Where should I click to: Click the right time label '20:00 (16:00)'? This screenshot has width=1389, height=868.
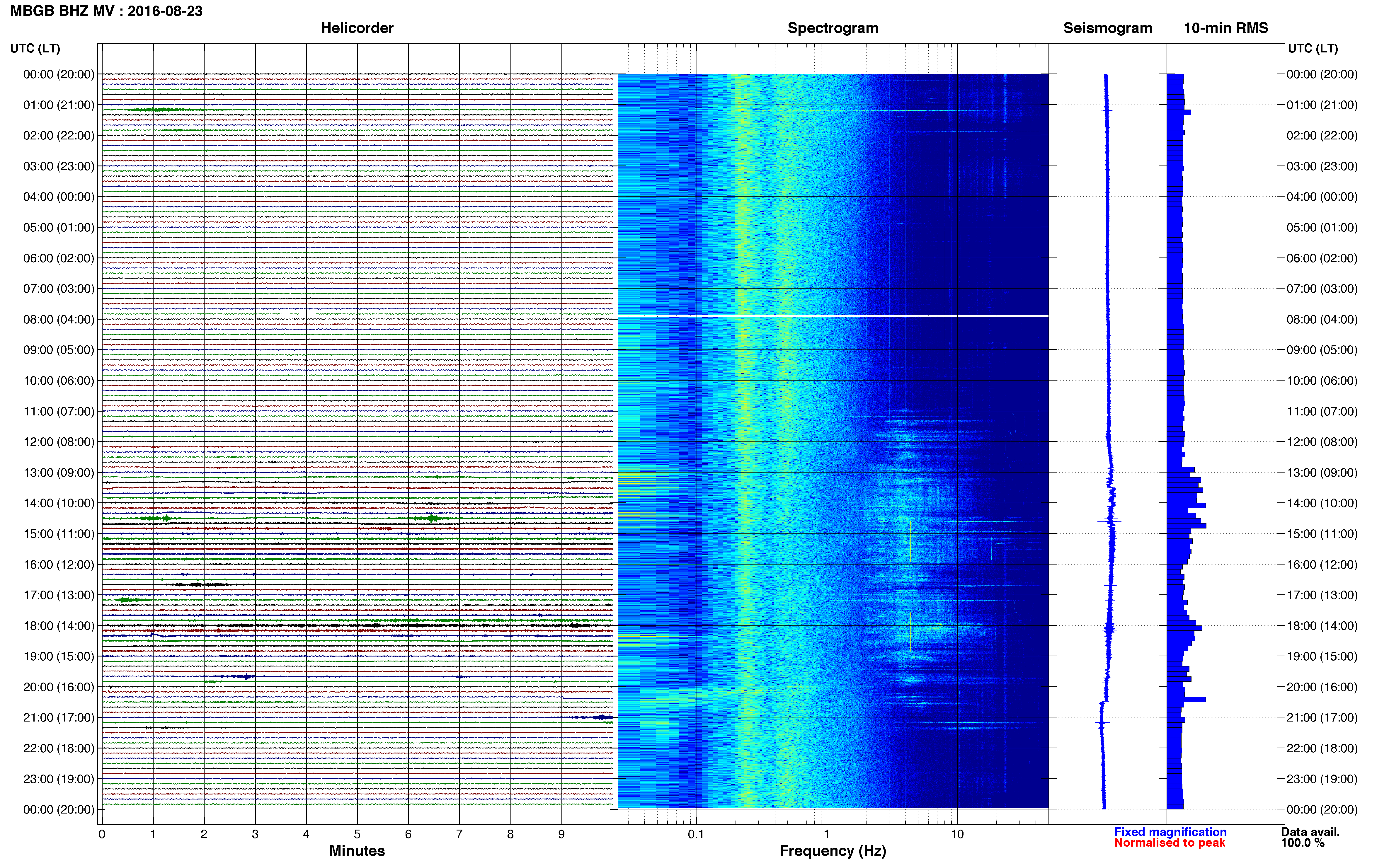click(1322, 687)
